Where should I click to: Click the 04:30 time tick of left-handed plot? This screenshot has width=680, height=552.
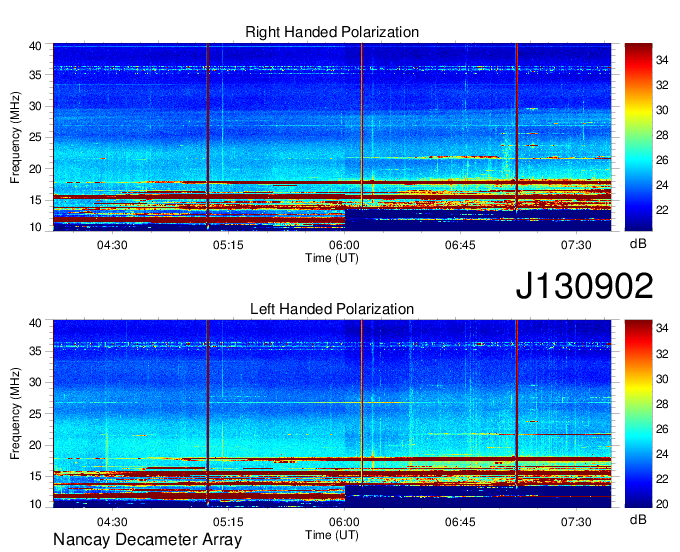pyautogui.click(x=112, y=522)
